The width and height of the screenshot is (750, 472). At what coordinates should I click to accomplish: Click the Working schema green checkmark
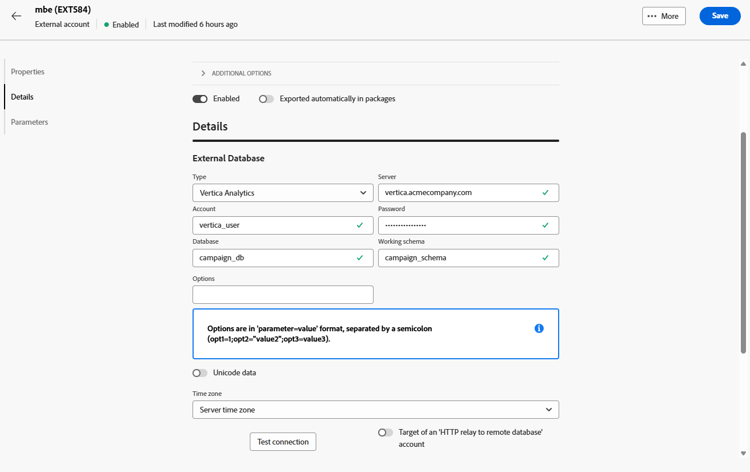pyautogui.click(x=545, y=258)
